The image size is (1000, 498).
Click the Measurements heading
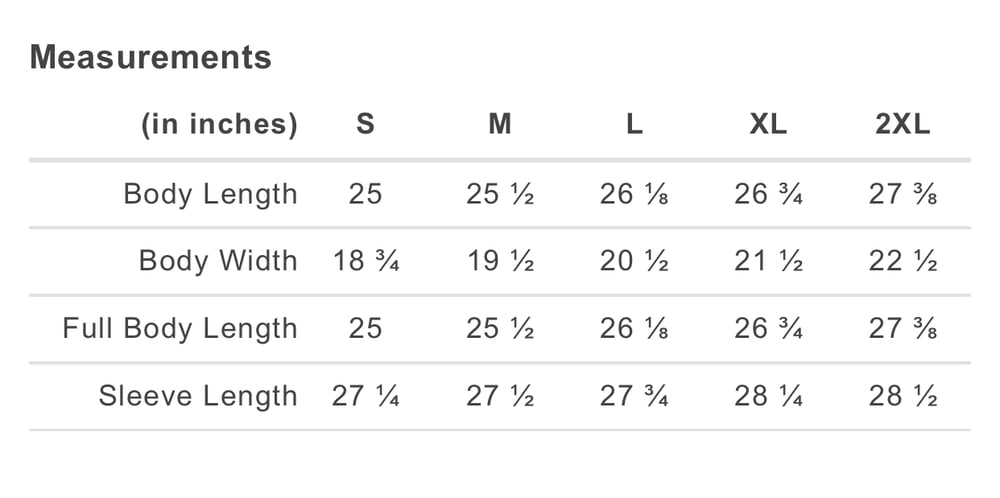[151, 58]
